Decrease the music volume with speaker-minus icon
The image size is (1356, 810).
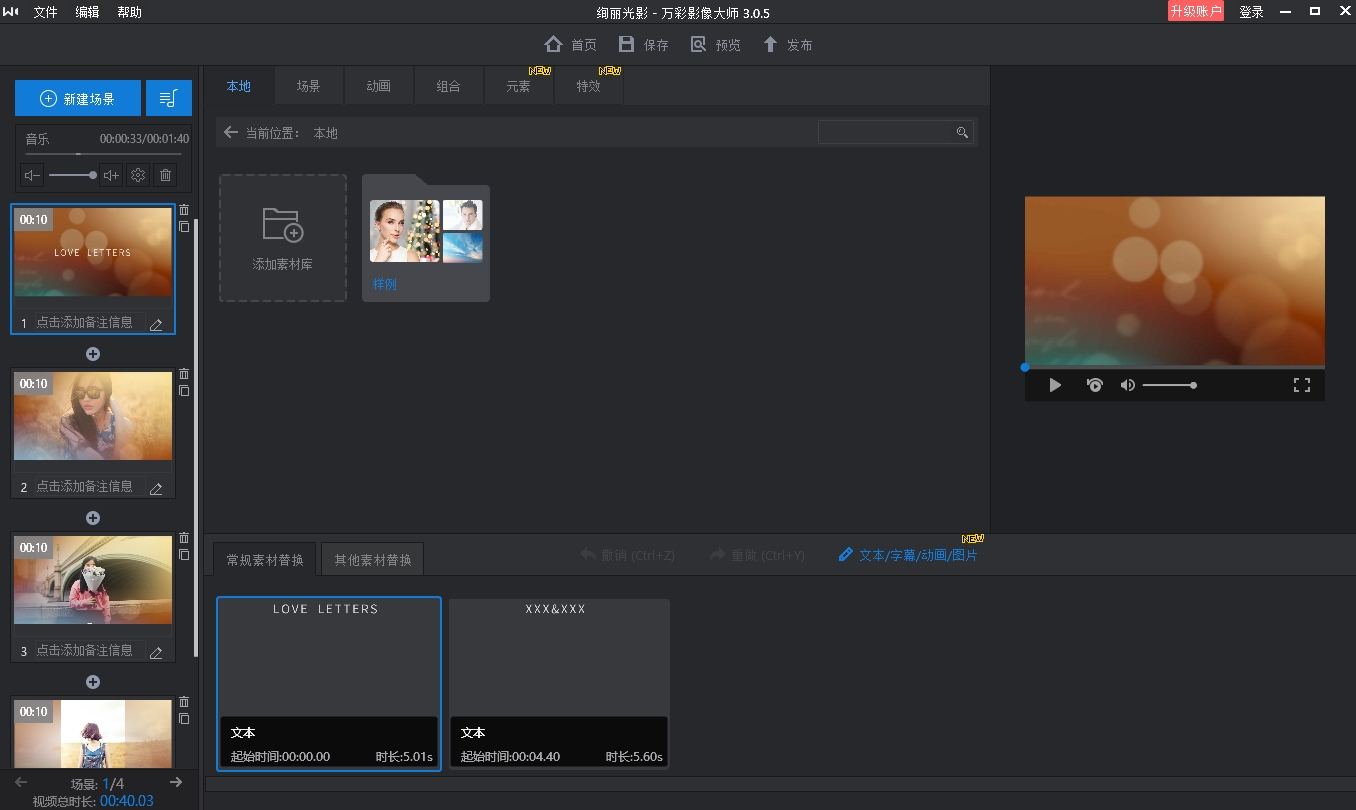(x=33, y=175)
